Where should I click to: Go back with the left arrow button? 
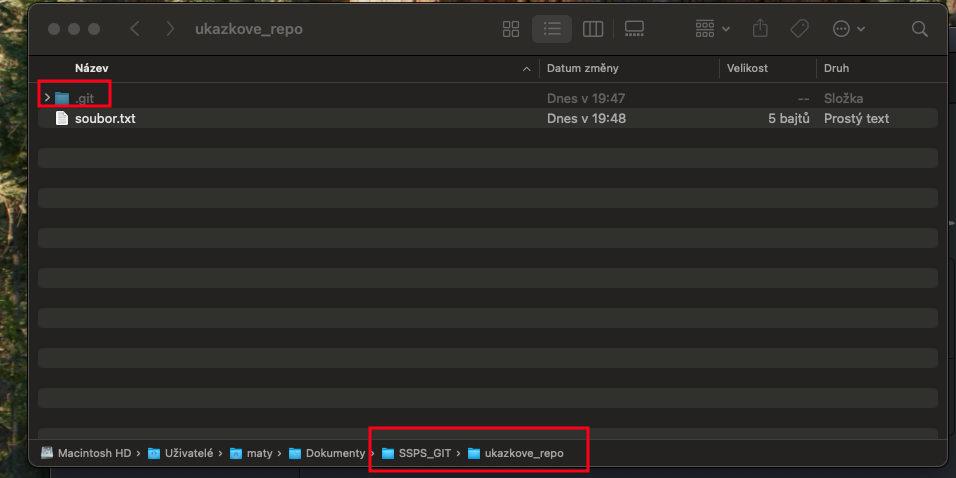pyautogui.click(x=135, y=29)
